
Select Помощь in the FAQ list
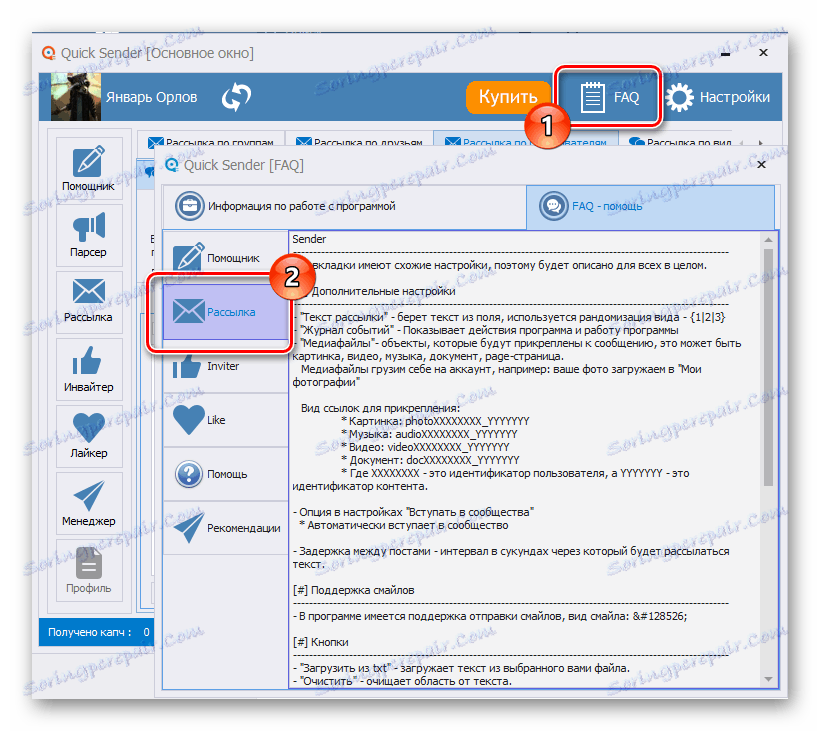225,474
